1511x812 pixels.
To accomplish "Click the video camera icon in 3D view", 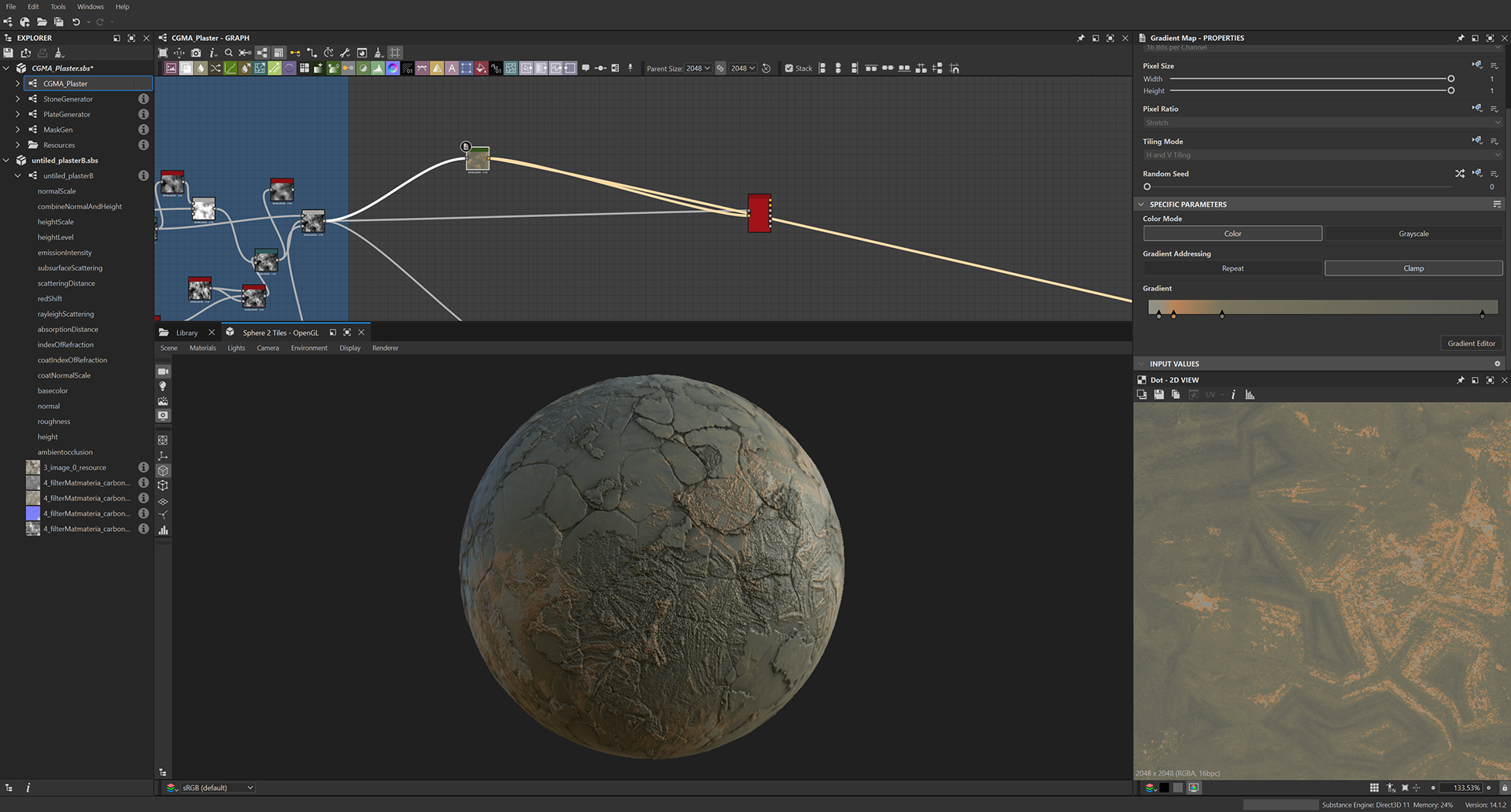I will pos(163,371).
